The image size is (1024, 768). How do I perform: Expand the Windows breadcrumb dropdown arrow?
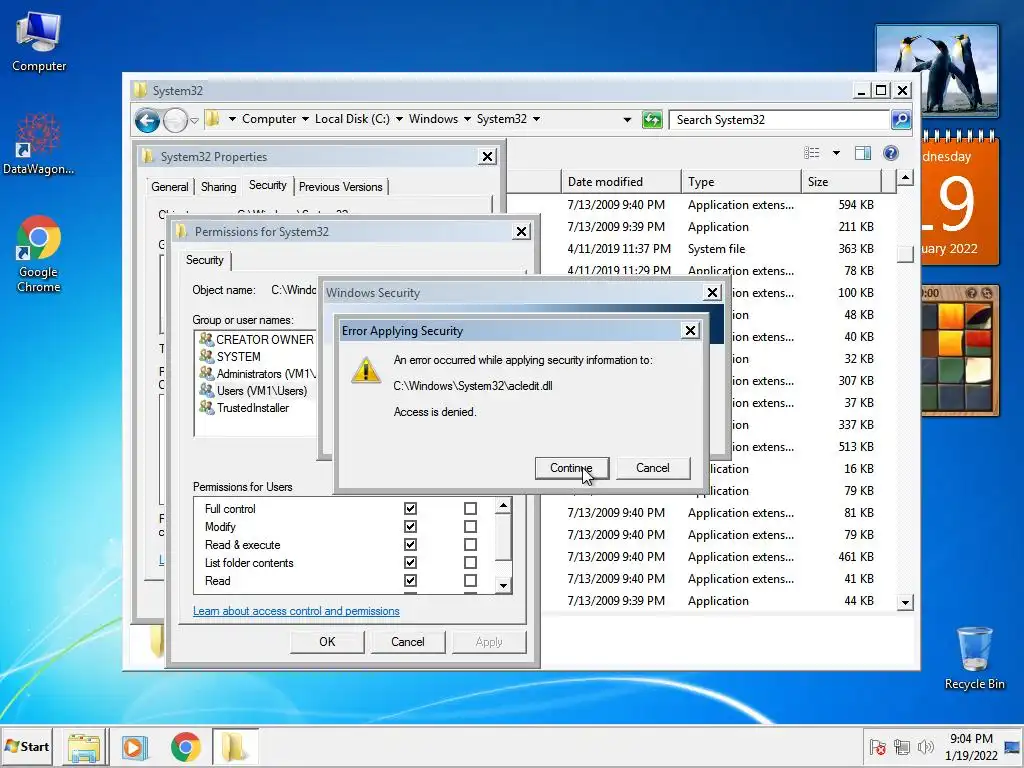[467, 120]
